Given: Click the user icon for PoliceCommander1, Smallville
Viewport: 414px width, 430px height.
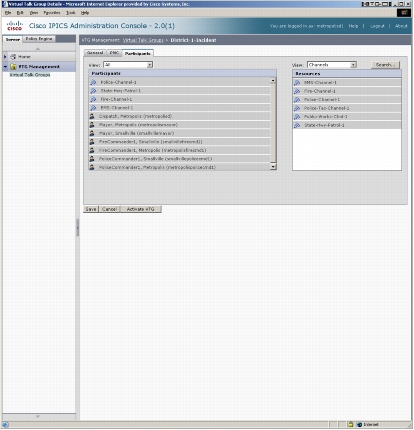Looking at the screenshot, I should click(x=92, y=159).
